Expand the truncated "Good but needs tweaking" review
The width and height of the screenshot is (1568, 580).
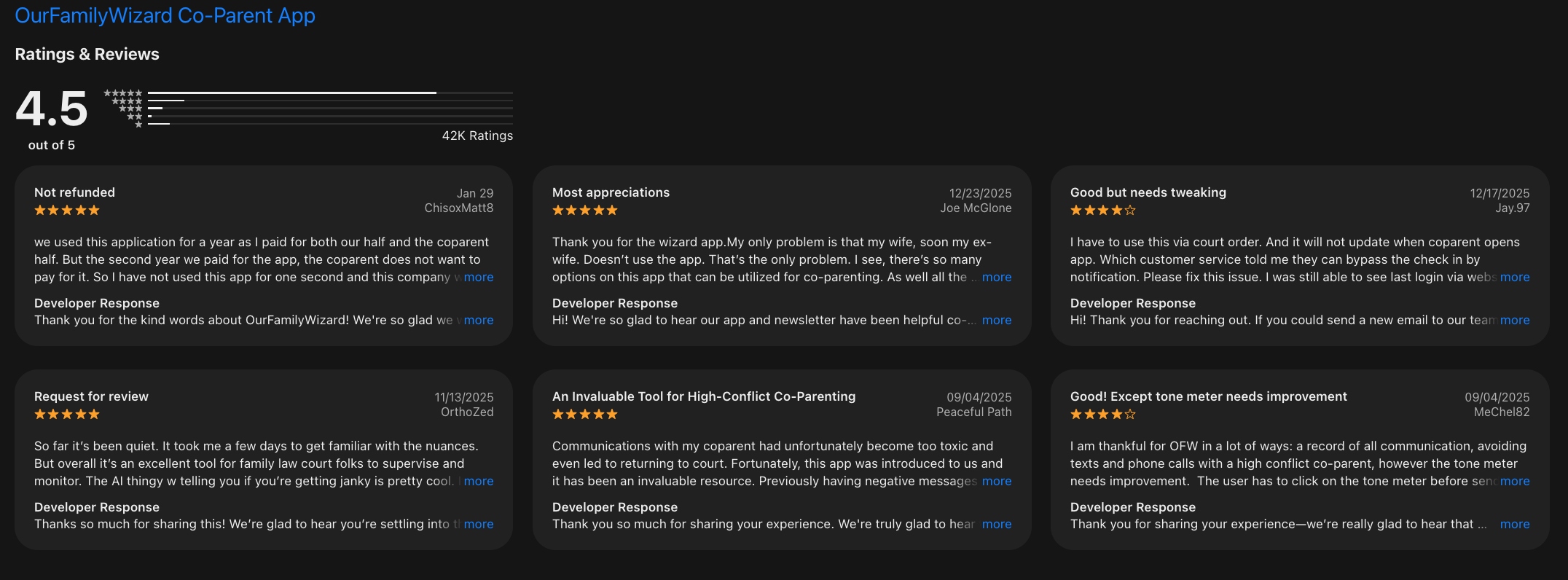click(1515, 277)
